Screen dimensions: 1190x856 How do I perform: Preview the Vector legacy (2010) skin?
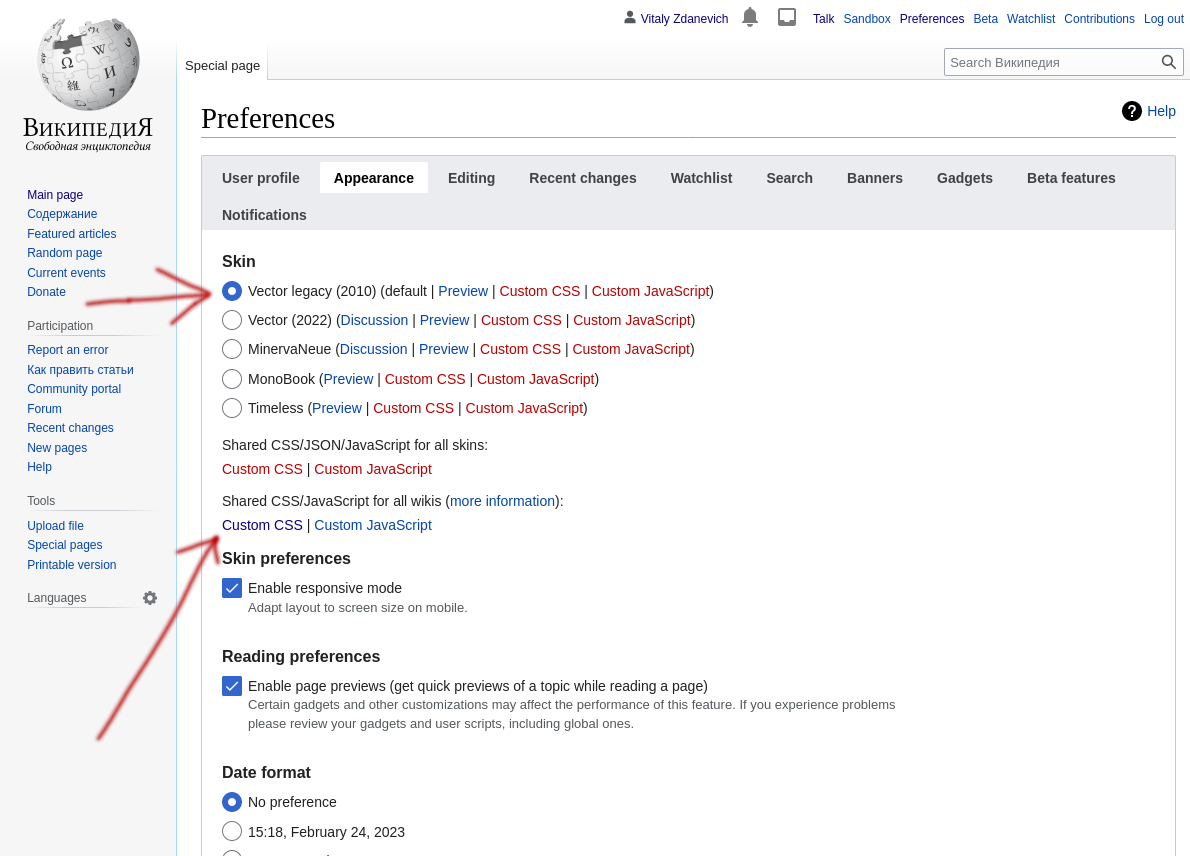(x=463, y=291)
